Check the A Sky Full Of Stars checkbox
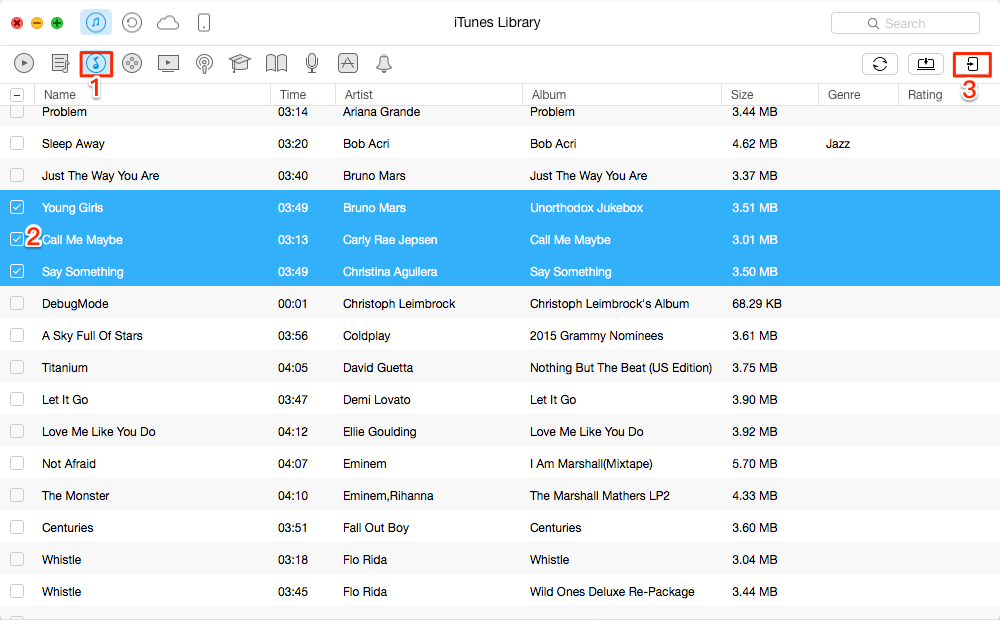Screen dimensions: 1000x620 [17, 335]
